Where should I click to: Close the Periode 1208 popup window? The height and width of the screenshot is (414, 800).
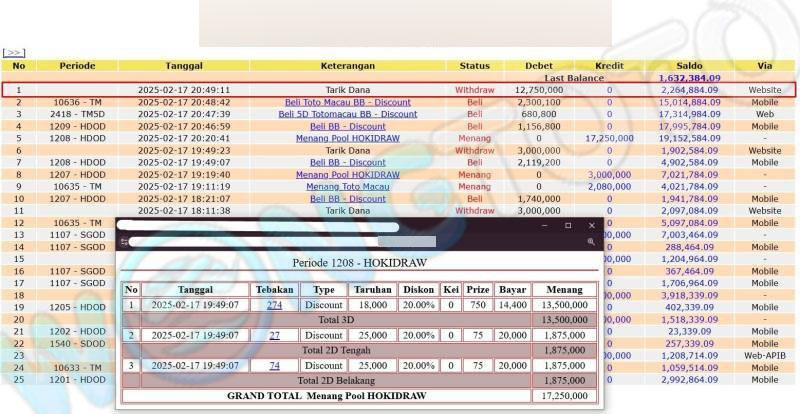click(x=592, y=226)
